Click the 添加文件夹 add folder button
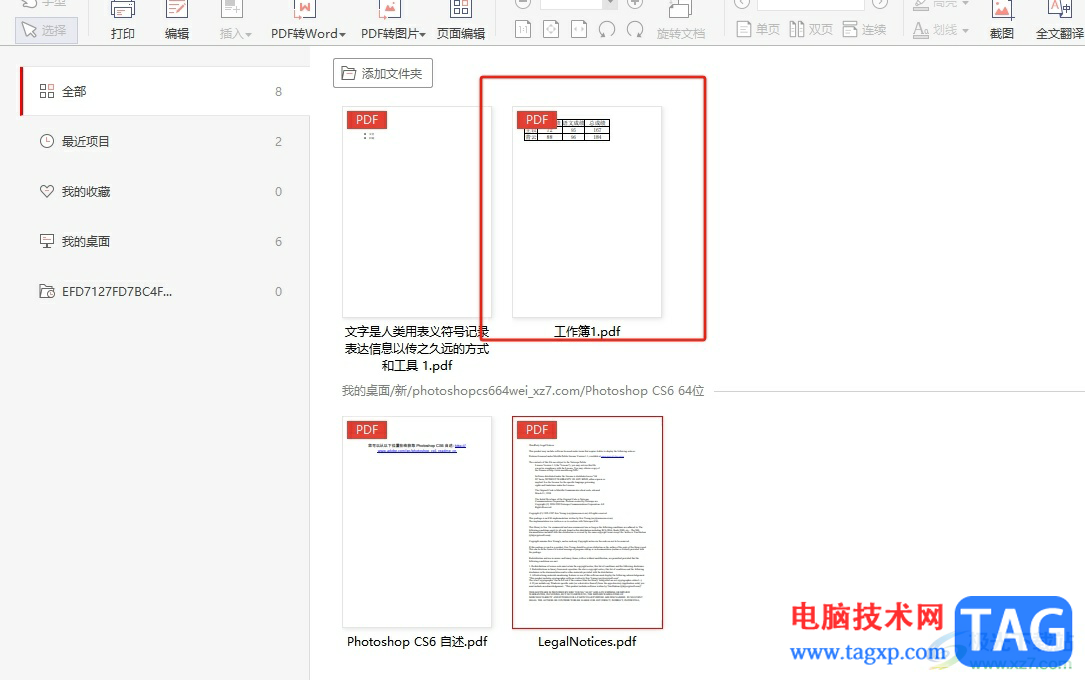The image size is (1085, 680). pyautogui.click(x=383, y=73)
